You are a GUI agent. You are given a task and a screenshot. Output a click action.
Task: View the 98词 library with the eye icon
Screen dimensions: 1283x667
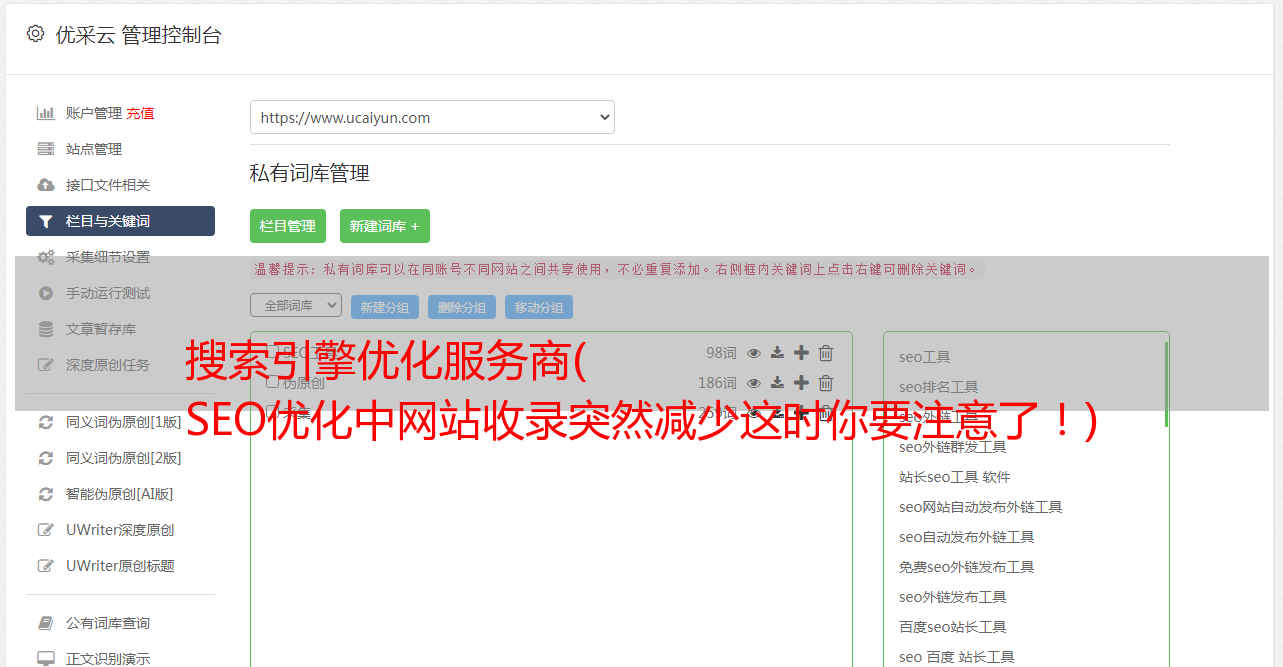[754, 353]
